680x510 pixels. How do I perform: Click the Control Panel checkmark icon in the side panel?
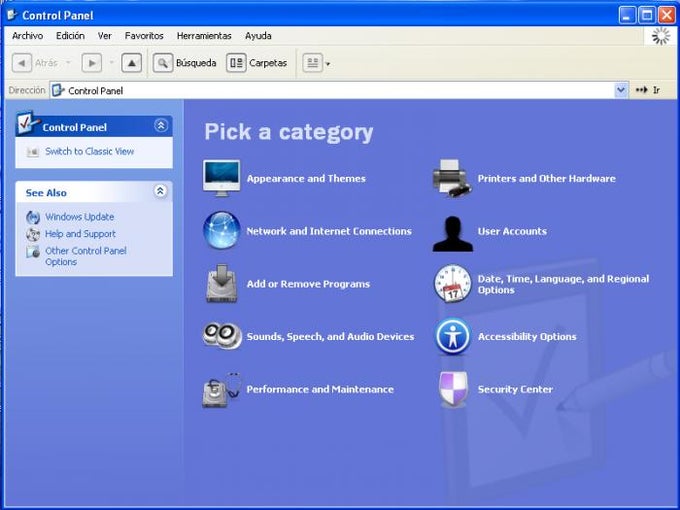click(x=27, y=123)
